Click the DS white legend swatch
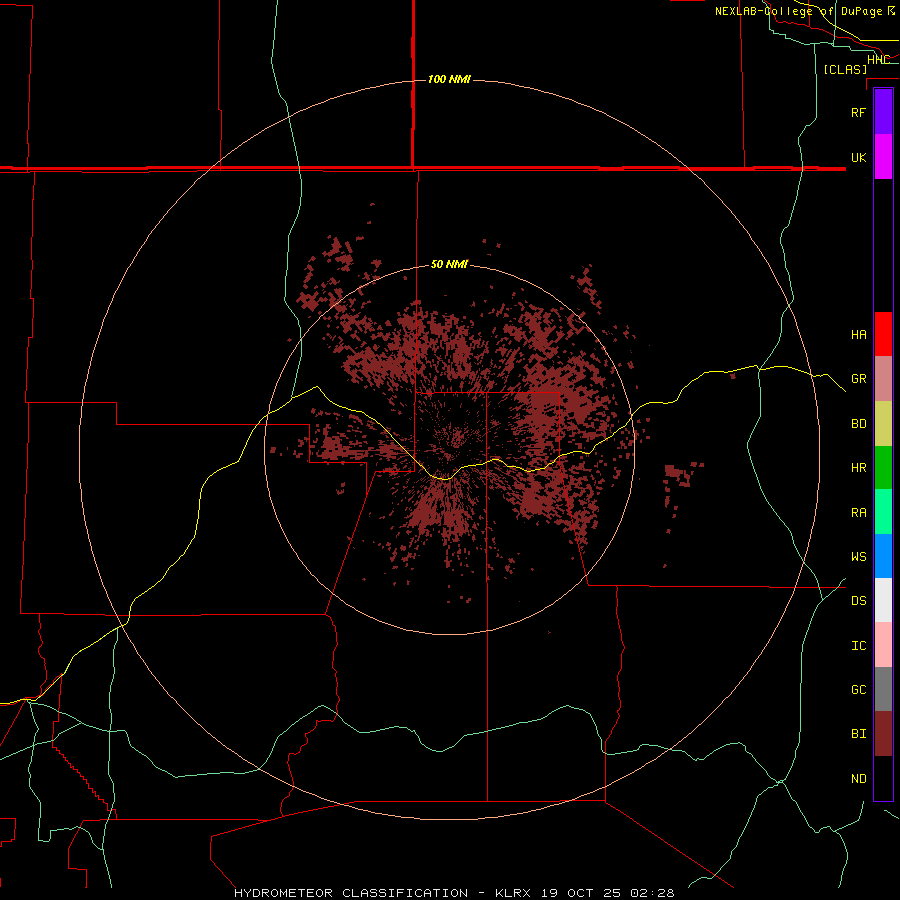The image size is (900, 900). pos(883,600)
